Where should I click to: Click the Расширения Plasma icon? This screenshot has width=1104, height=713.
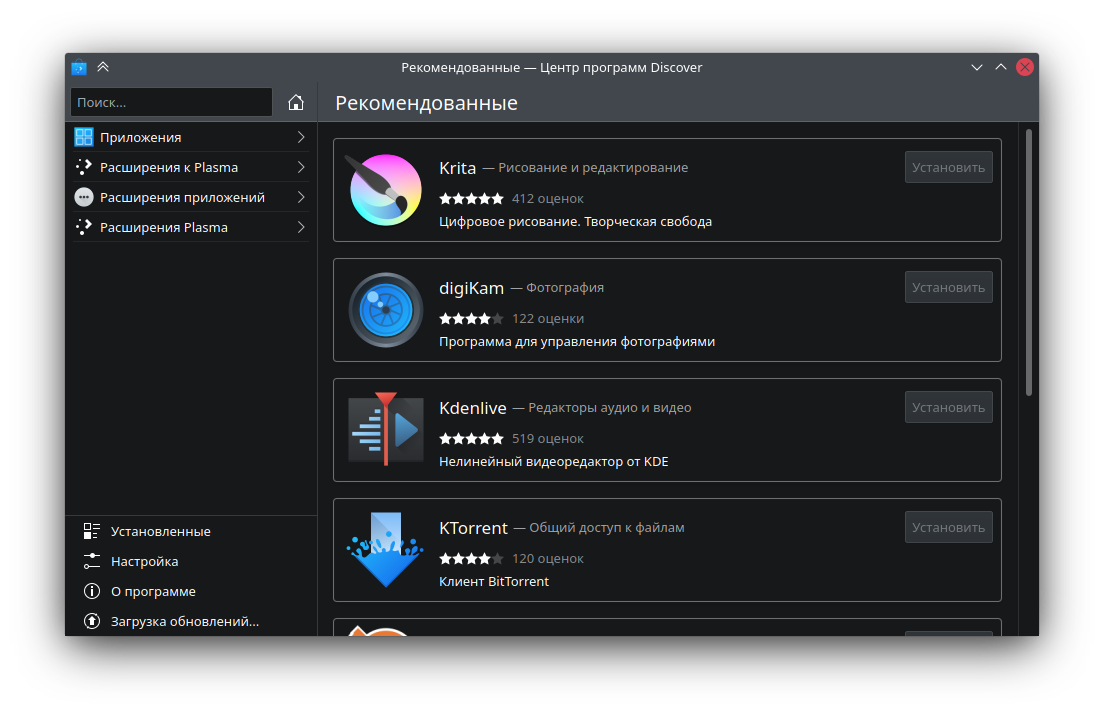coord(84,227)
